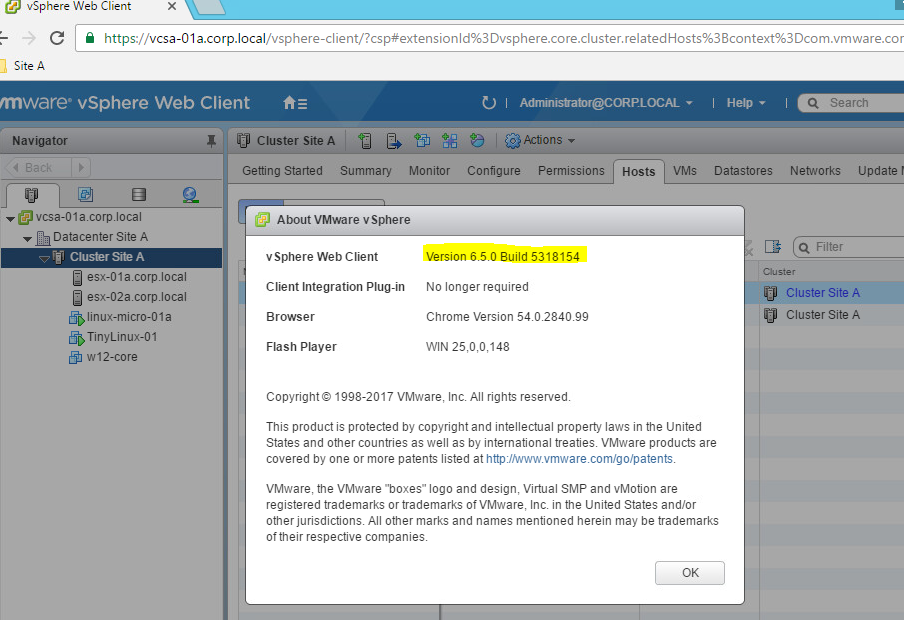Click the cluster icon in the object title bar
This screenshot has width=904, height=620.
pyautogui.click(x=243, y=140)
